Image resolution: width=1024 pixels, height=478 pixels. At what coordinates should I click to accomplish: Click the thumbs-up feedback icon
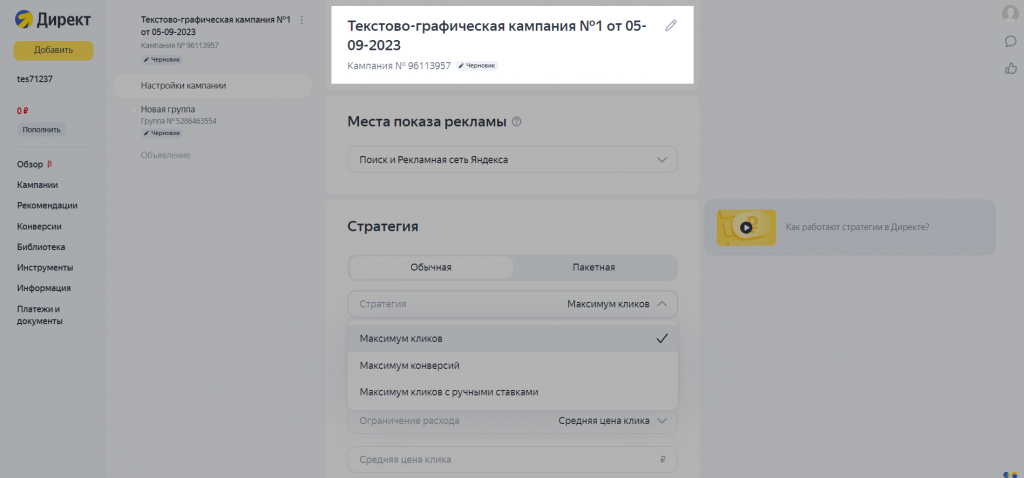coord(1010,68)
